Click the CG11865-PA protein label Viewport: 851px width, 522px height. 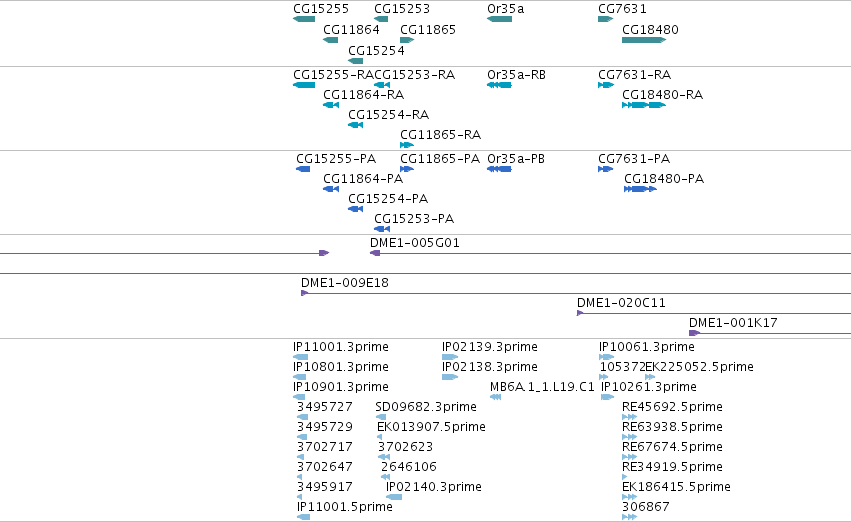440,158
